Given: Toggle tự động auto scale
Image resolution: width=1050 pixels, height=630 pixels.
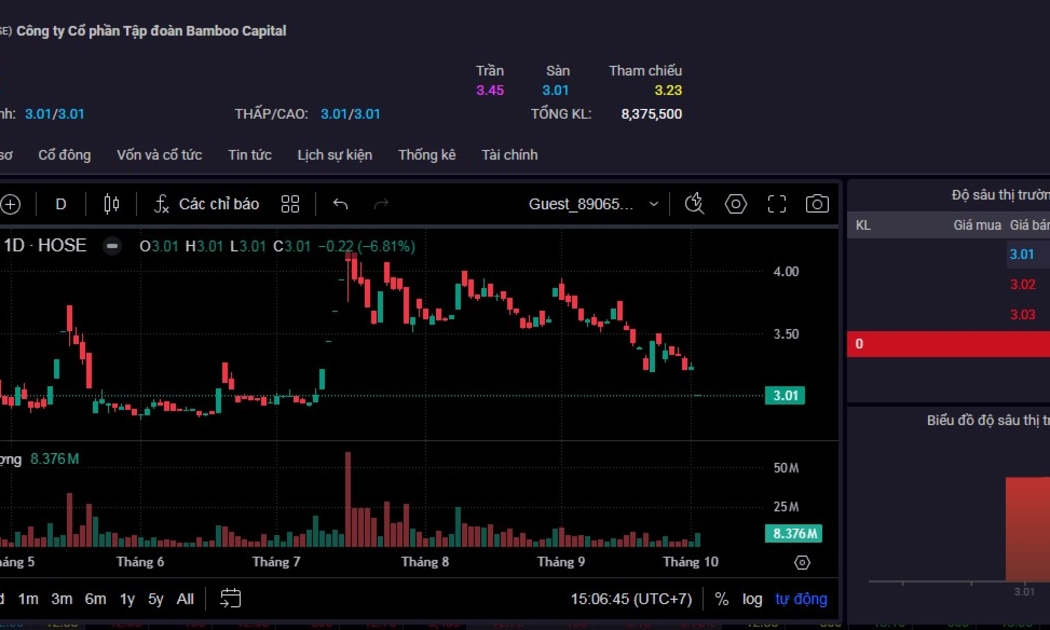Looking at the screenshot, I should (x=801, y=599).
